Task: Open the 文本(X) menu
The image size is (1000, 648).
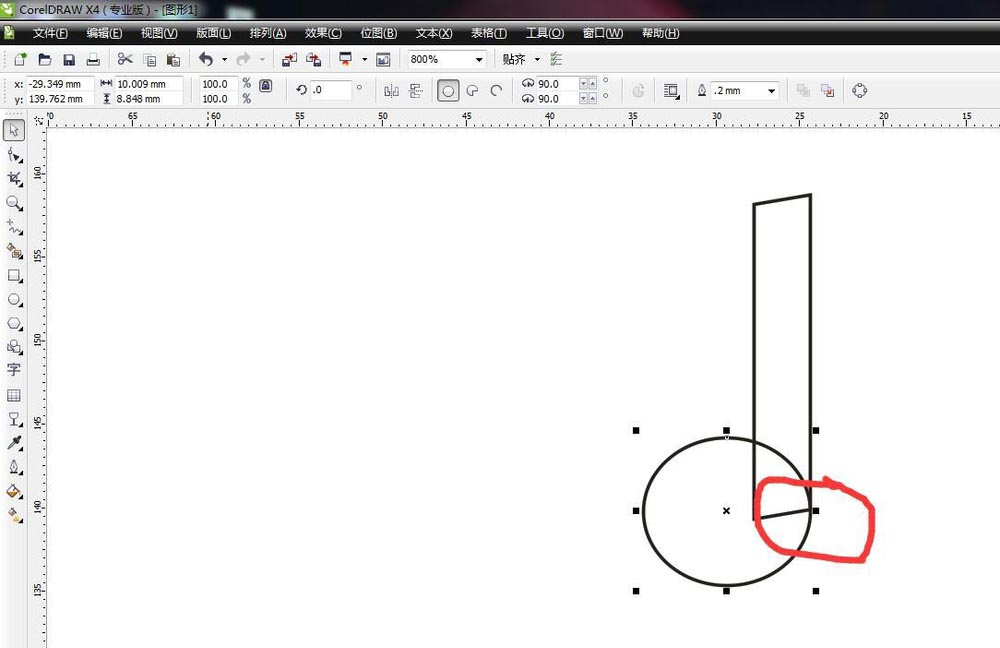Action: 434,33
